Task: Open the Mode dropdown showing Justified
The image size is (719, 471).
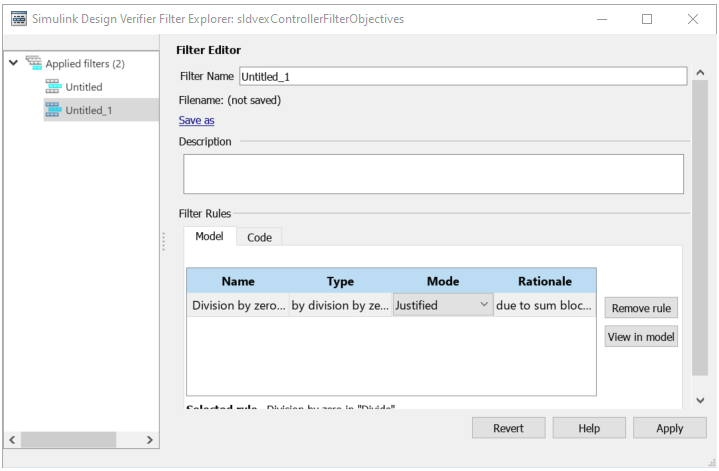Action: (x=442, y=305)
